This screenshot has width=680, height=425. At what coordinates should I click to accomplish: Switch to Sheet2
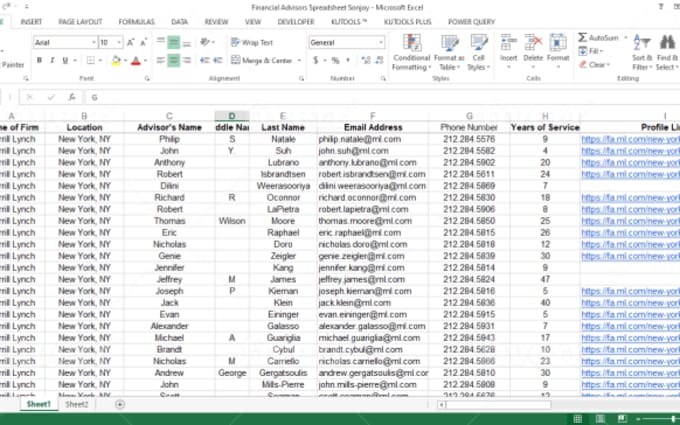pyautogui.click(x=76, y=404)
